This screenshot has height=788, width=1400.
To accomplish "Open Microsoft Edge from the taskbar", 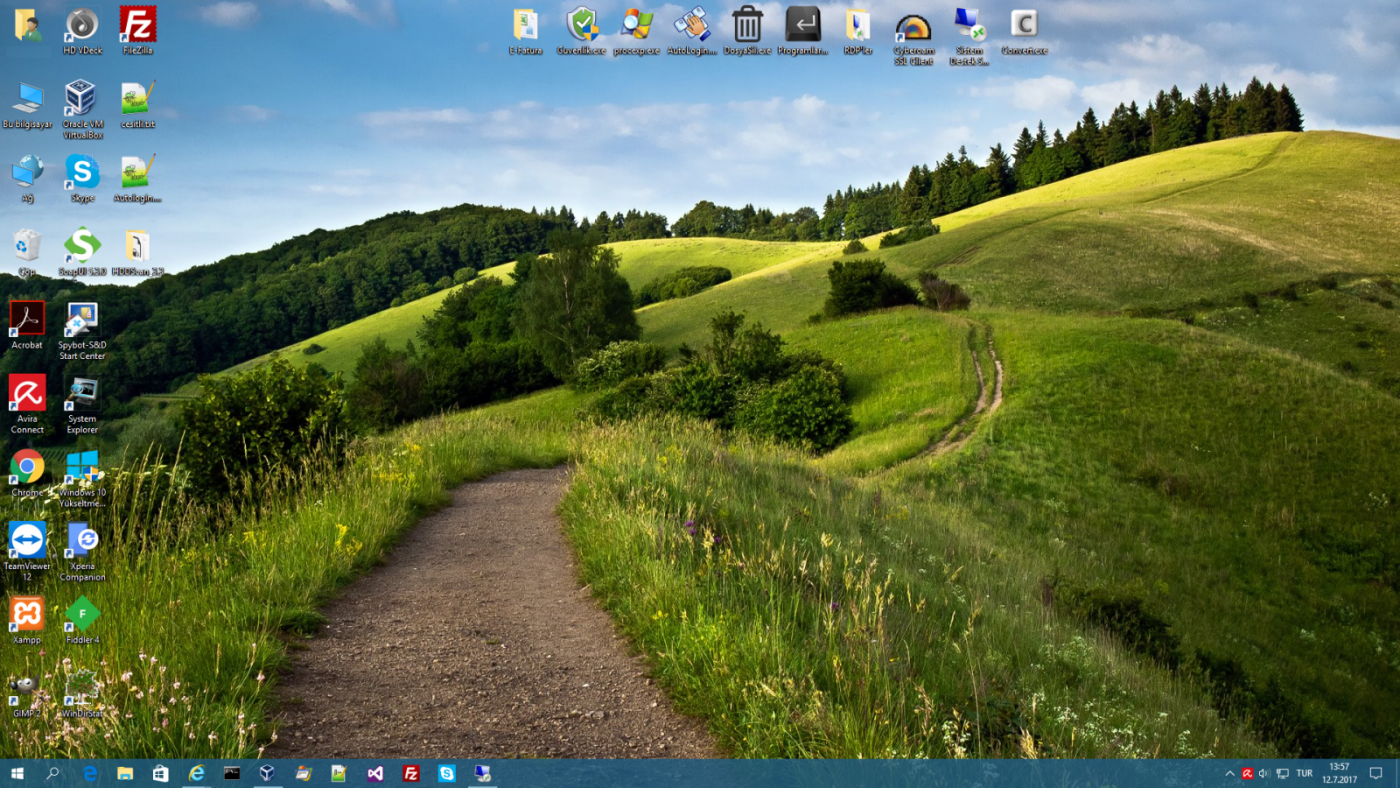I will point(89,773).
